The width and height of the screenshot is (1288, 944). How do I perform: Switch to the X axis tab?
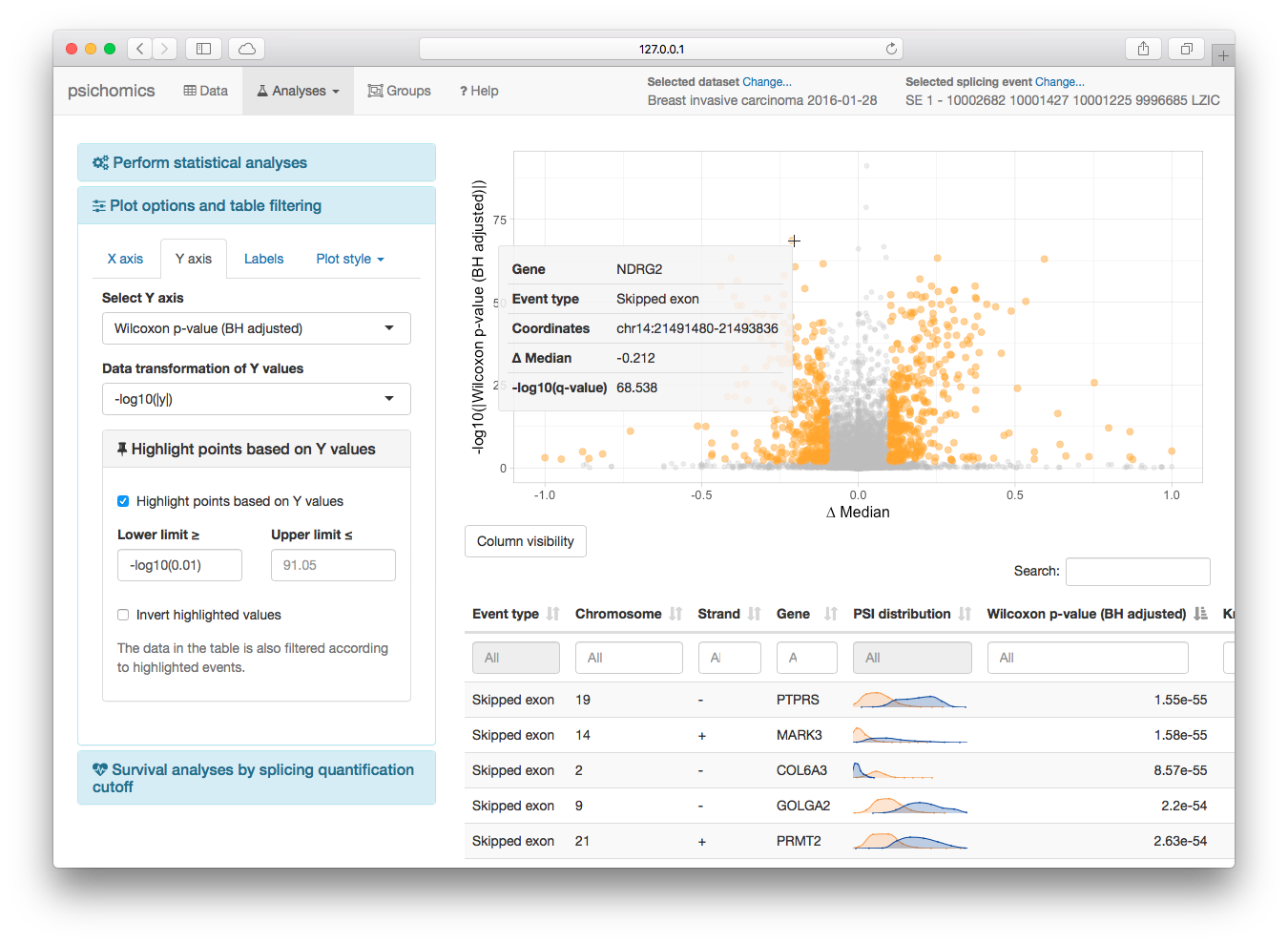tap(125, 259)
